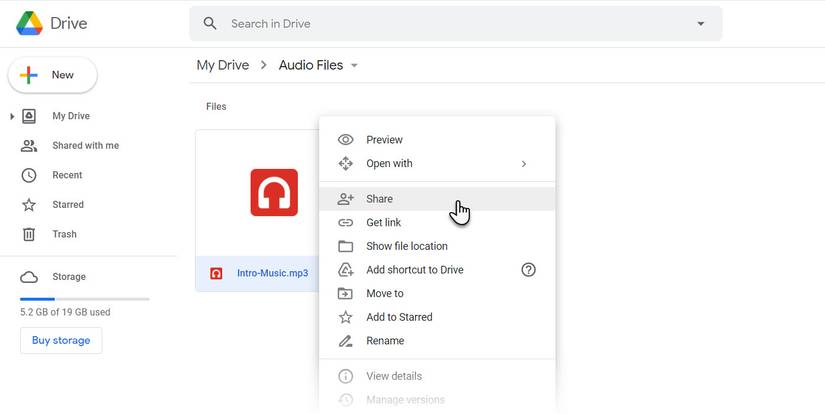
Task: Click the Shared with me people icon
Action: coord(29,146)
